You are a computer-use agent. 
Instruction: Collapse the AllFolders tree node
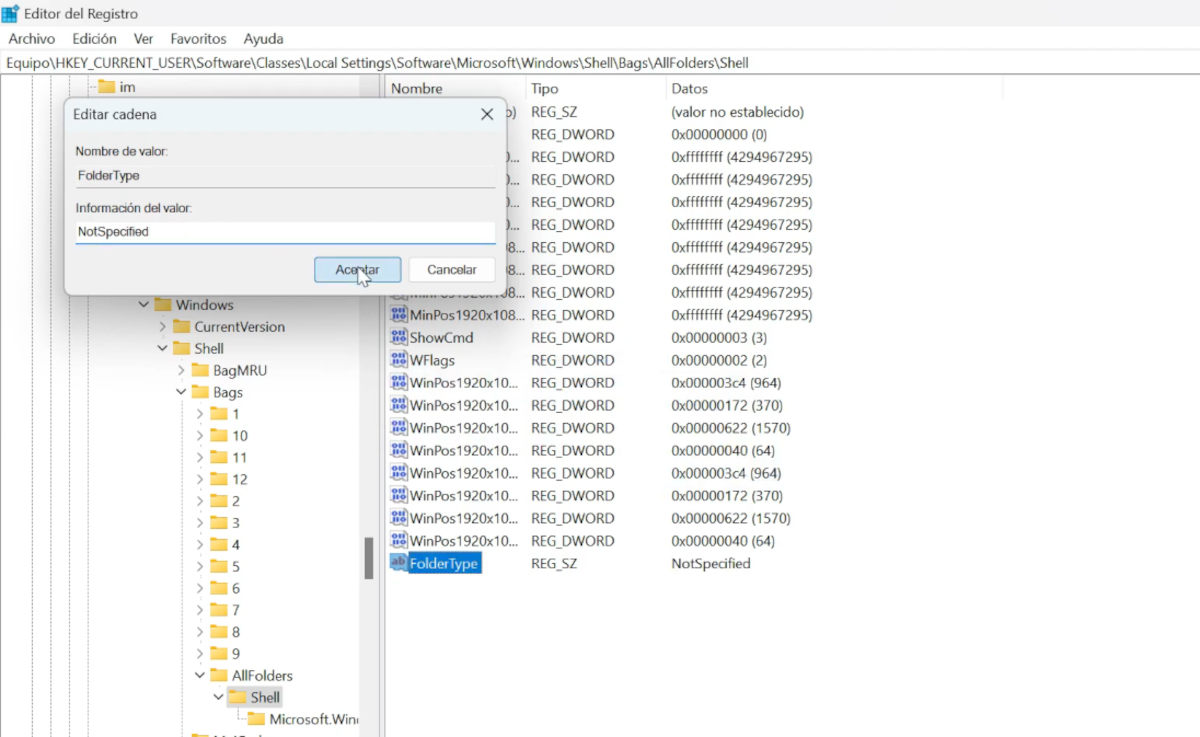(200, 676)
